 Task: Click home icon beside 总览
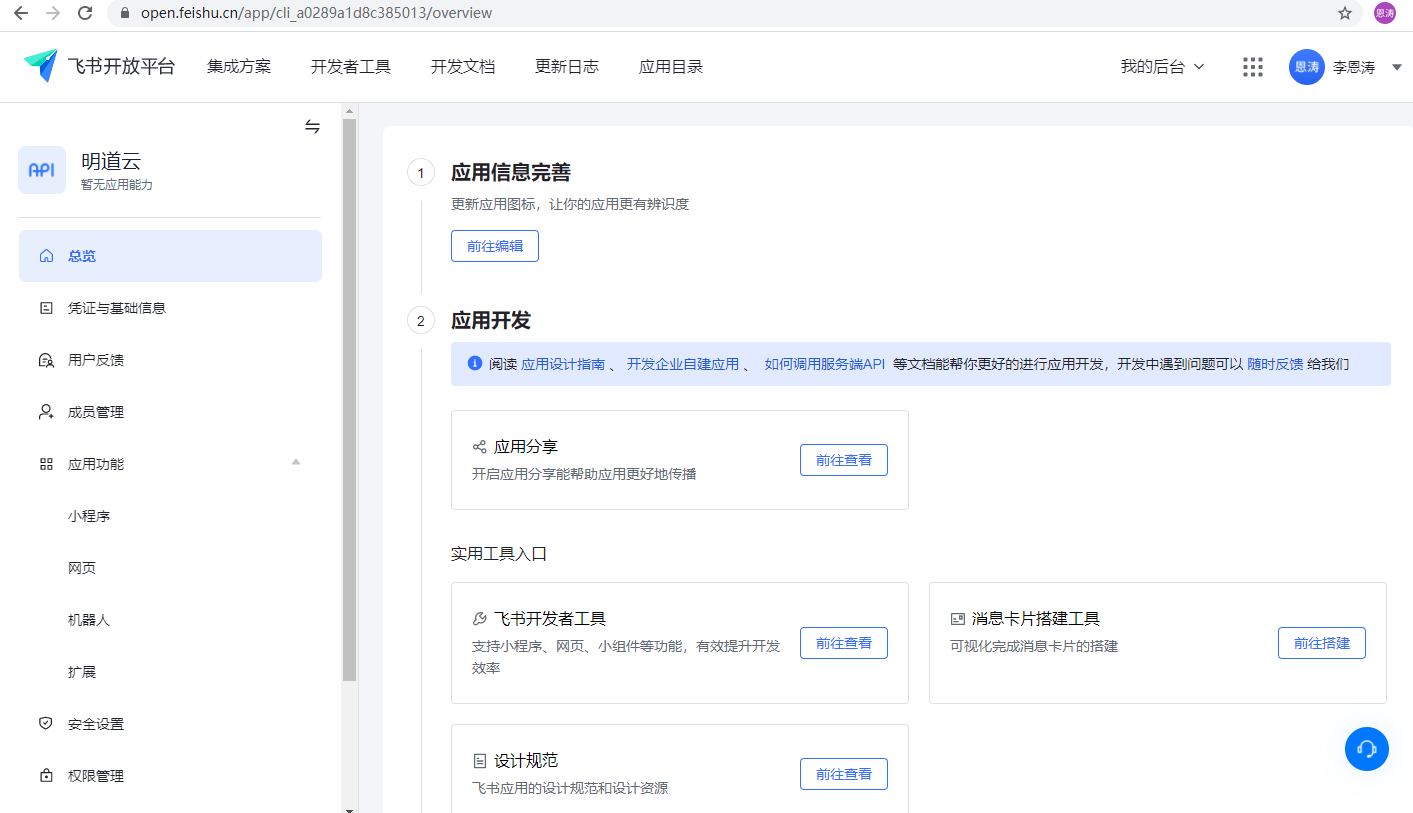pos(46,256)
